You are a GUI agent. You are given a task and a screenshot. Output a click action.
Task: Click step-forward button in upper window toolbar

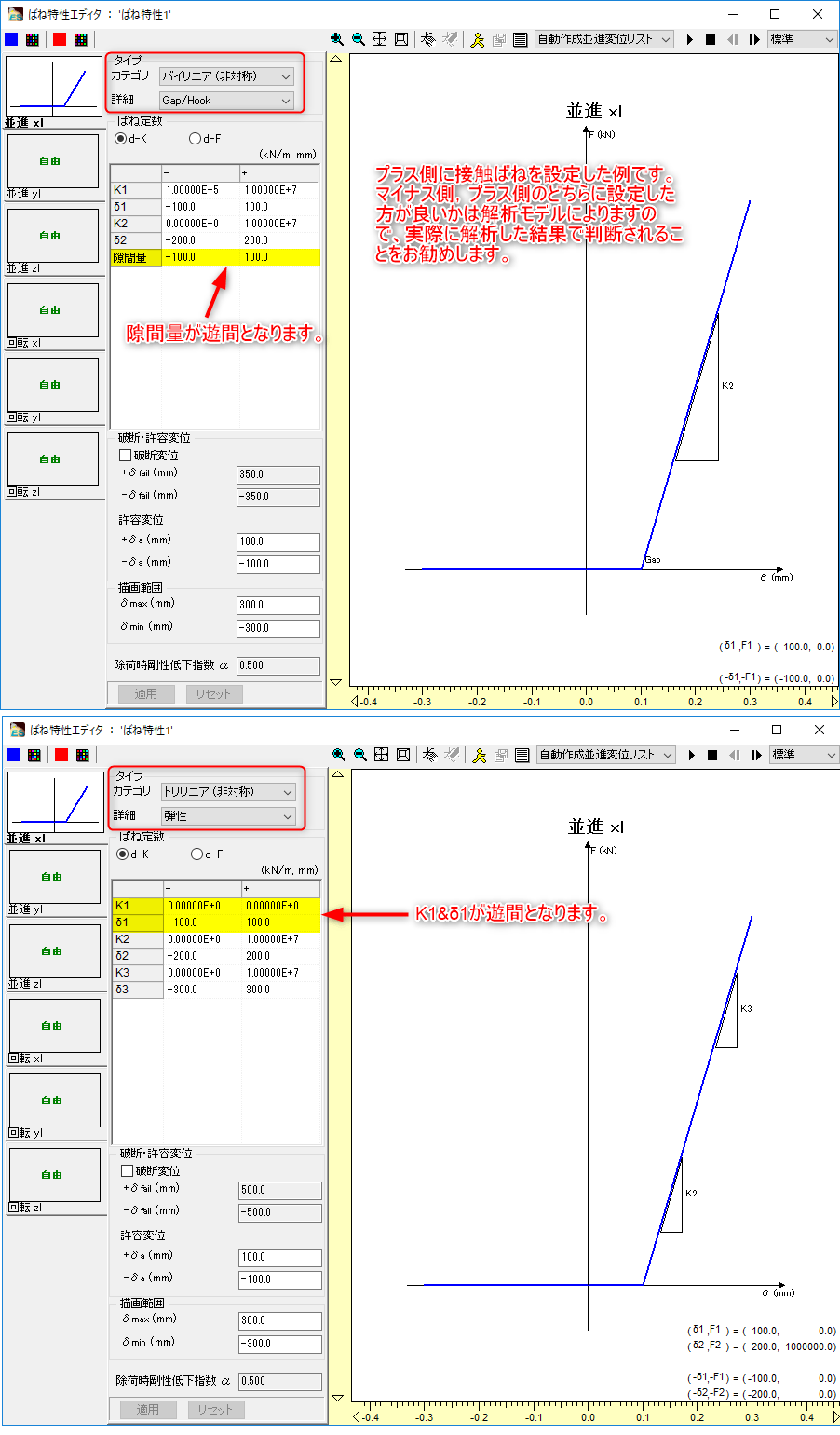tap(754, 40)
